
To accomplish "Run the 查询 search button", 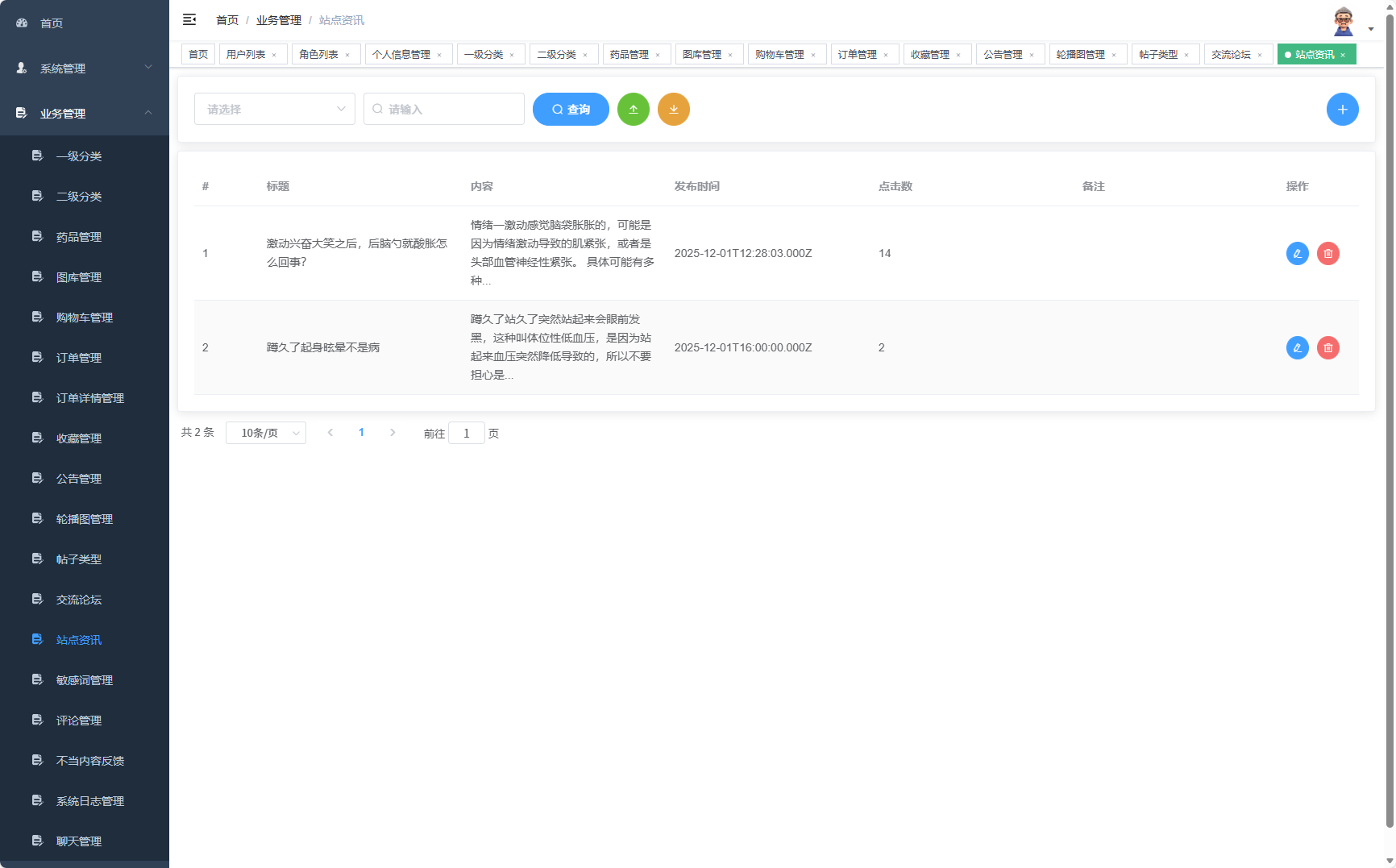I will (x=571, y=109).
